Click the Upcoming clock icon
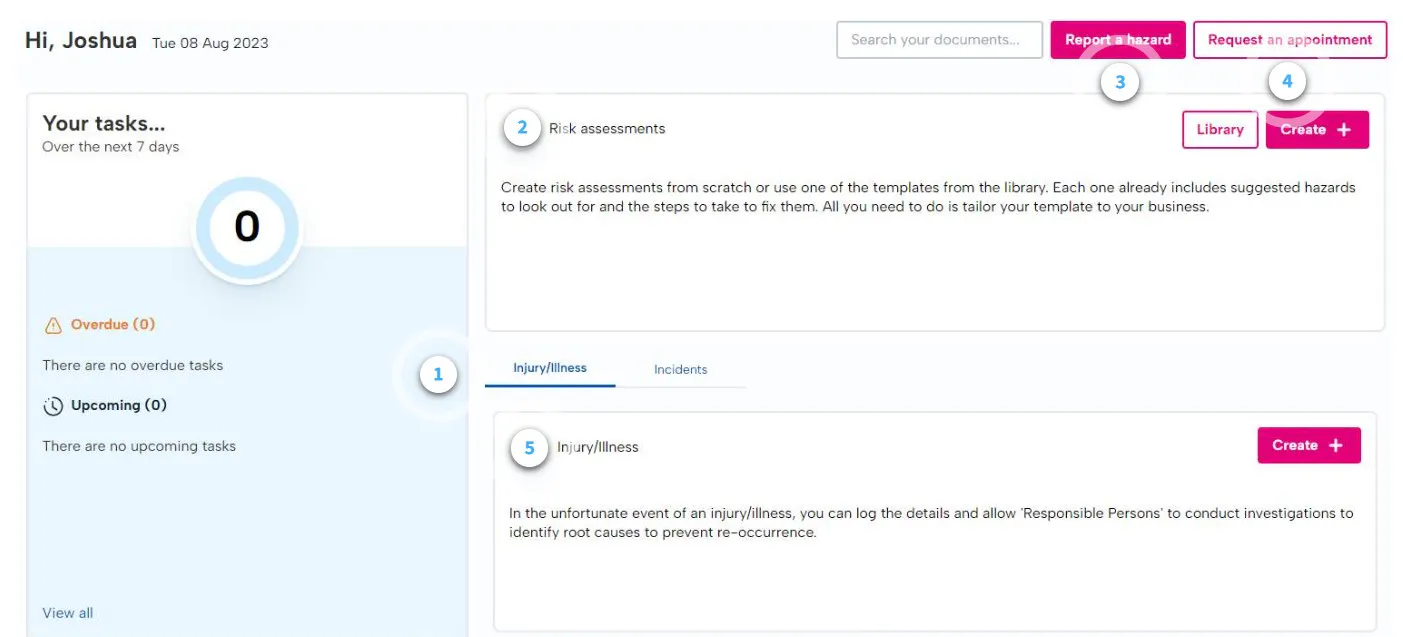Image resolution: width=1403 pixels, height=637 pixels. pyautogui.click(x=53, y=406)
